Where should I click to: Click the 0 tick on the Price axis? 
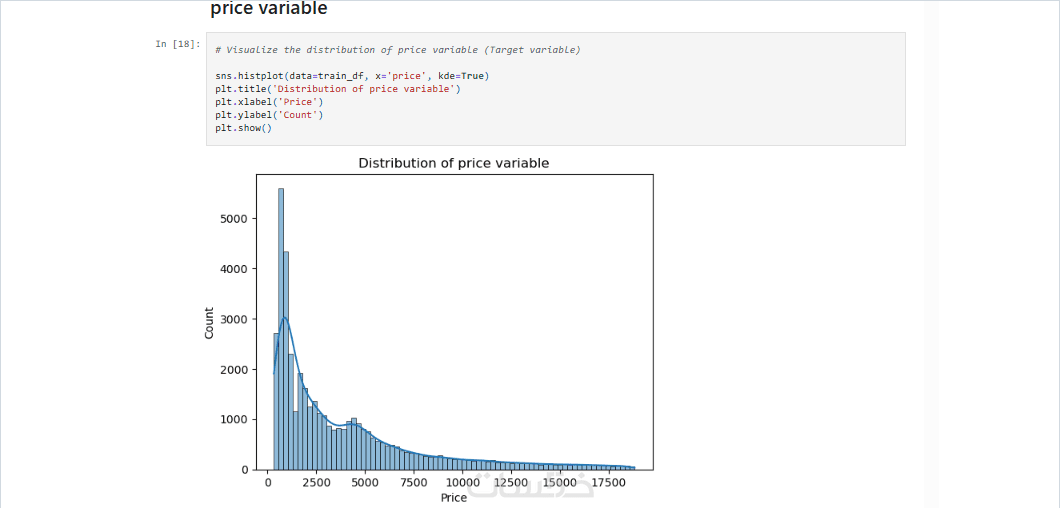[268, 482]
